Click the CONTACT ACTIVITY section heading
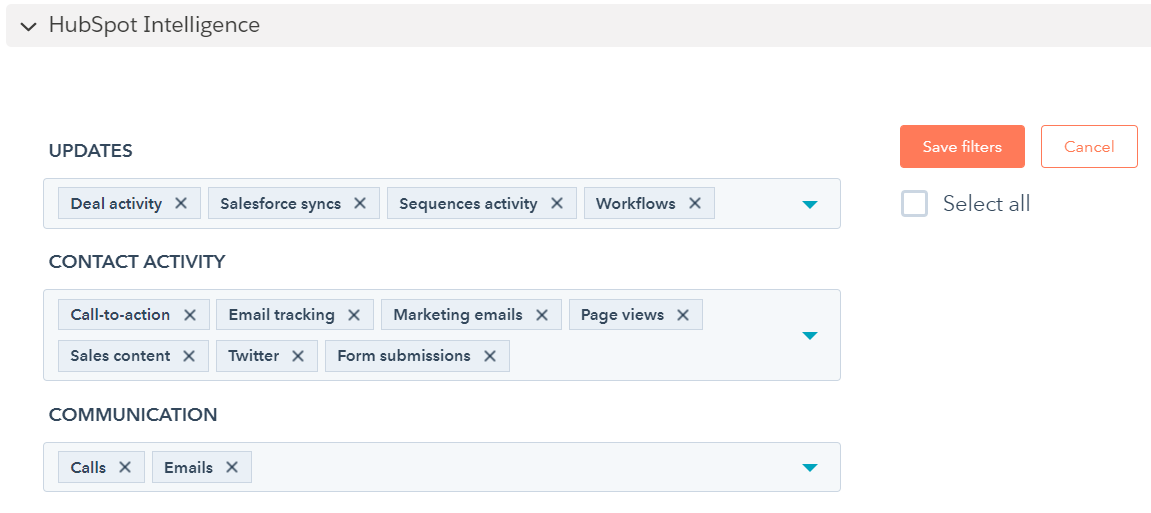 point(137,261)
